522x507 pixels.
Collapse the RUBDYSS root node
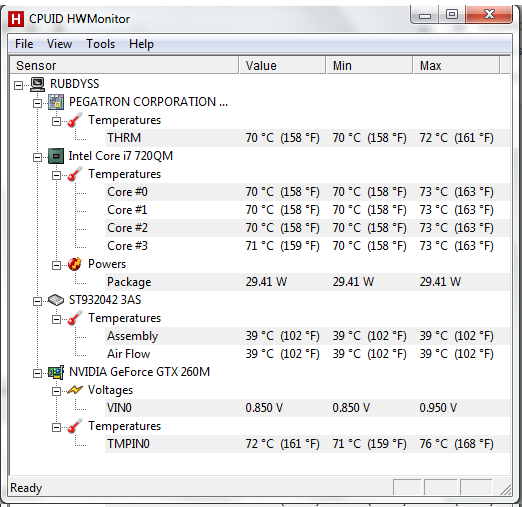coord(19,85)
